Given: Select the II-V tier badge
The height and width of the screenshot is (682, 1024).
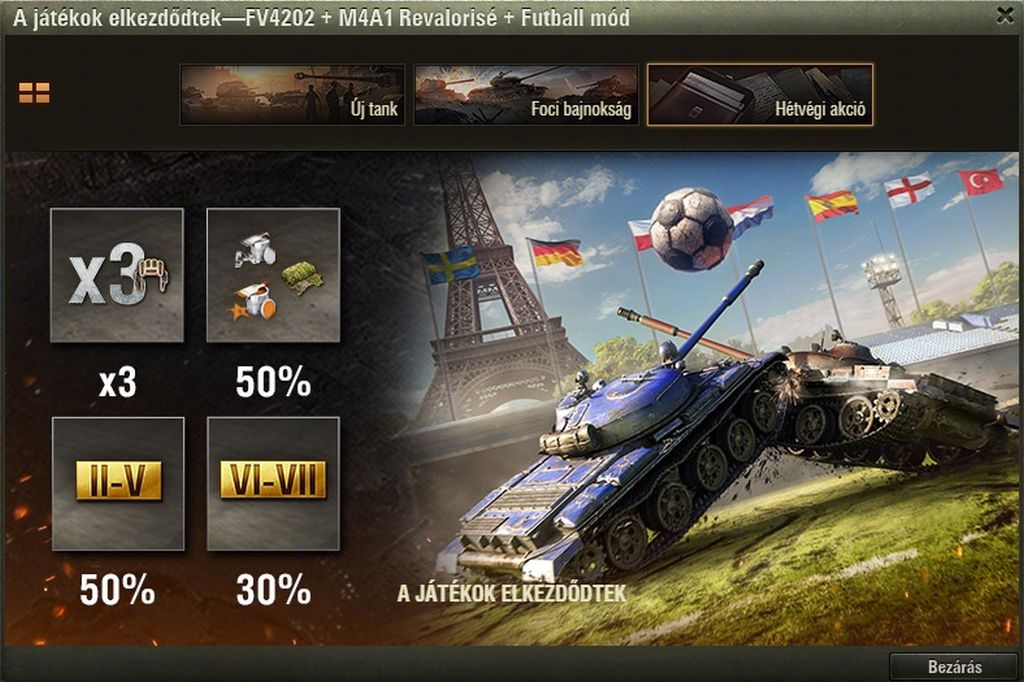Looking at the screenshot, I should click(x=118, y=481).
